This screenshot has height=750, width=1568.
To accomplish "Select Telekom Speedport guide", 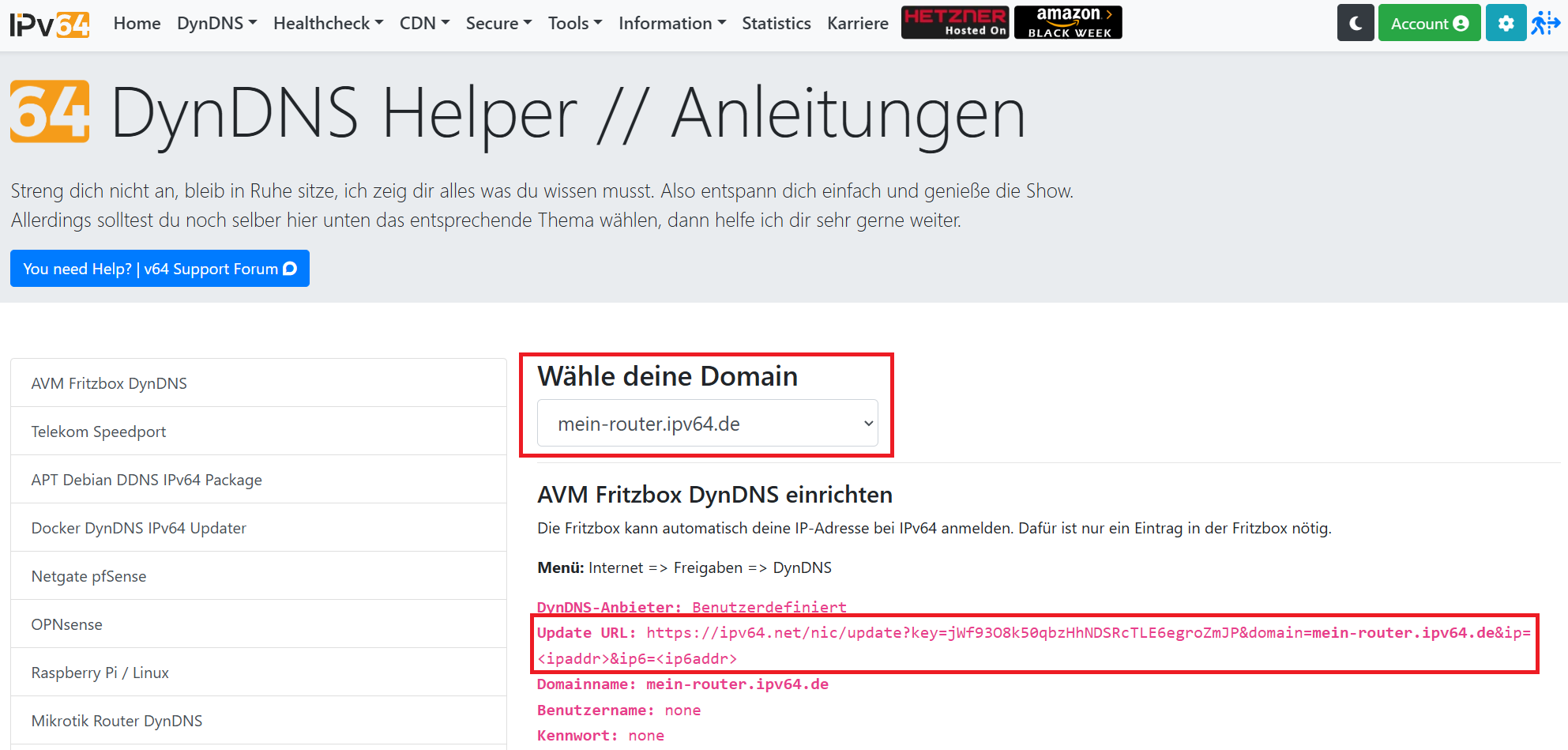I will tap(258, 432).
